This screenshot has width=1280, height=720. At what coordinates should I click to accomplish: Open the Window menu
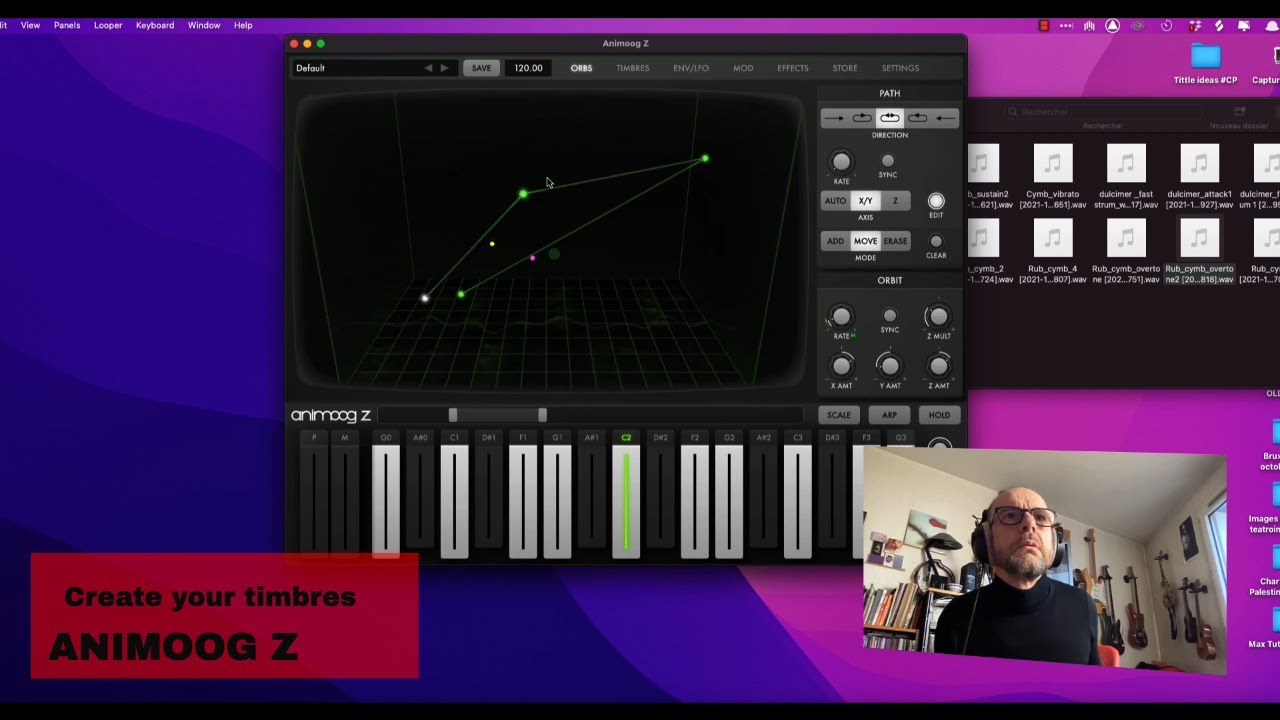point(204,25)
